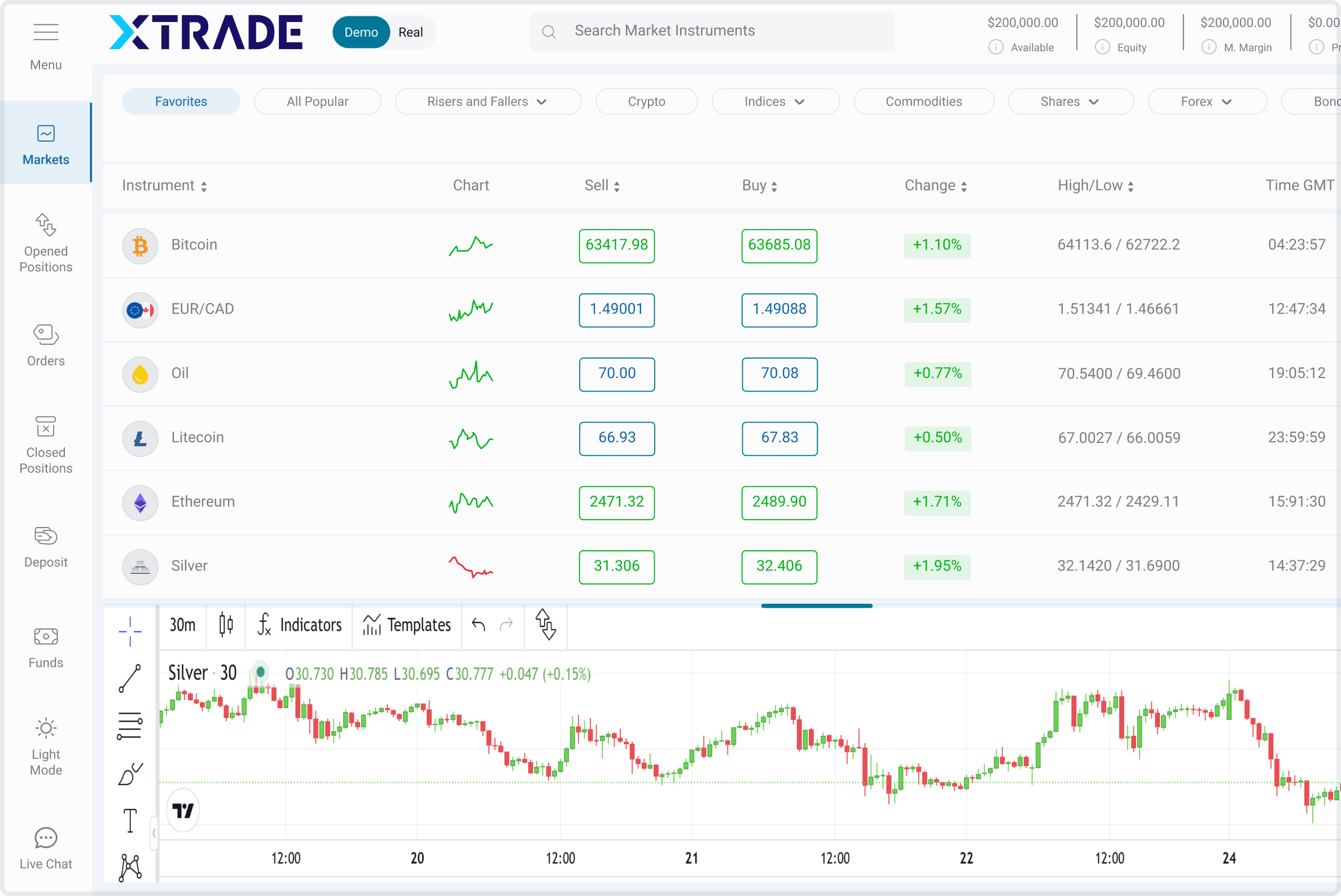Click inside the Search Market Instruments field
1341x896 pixels.
tap(712, 31)
